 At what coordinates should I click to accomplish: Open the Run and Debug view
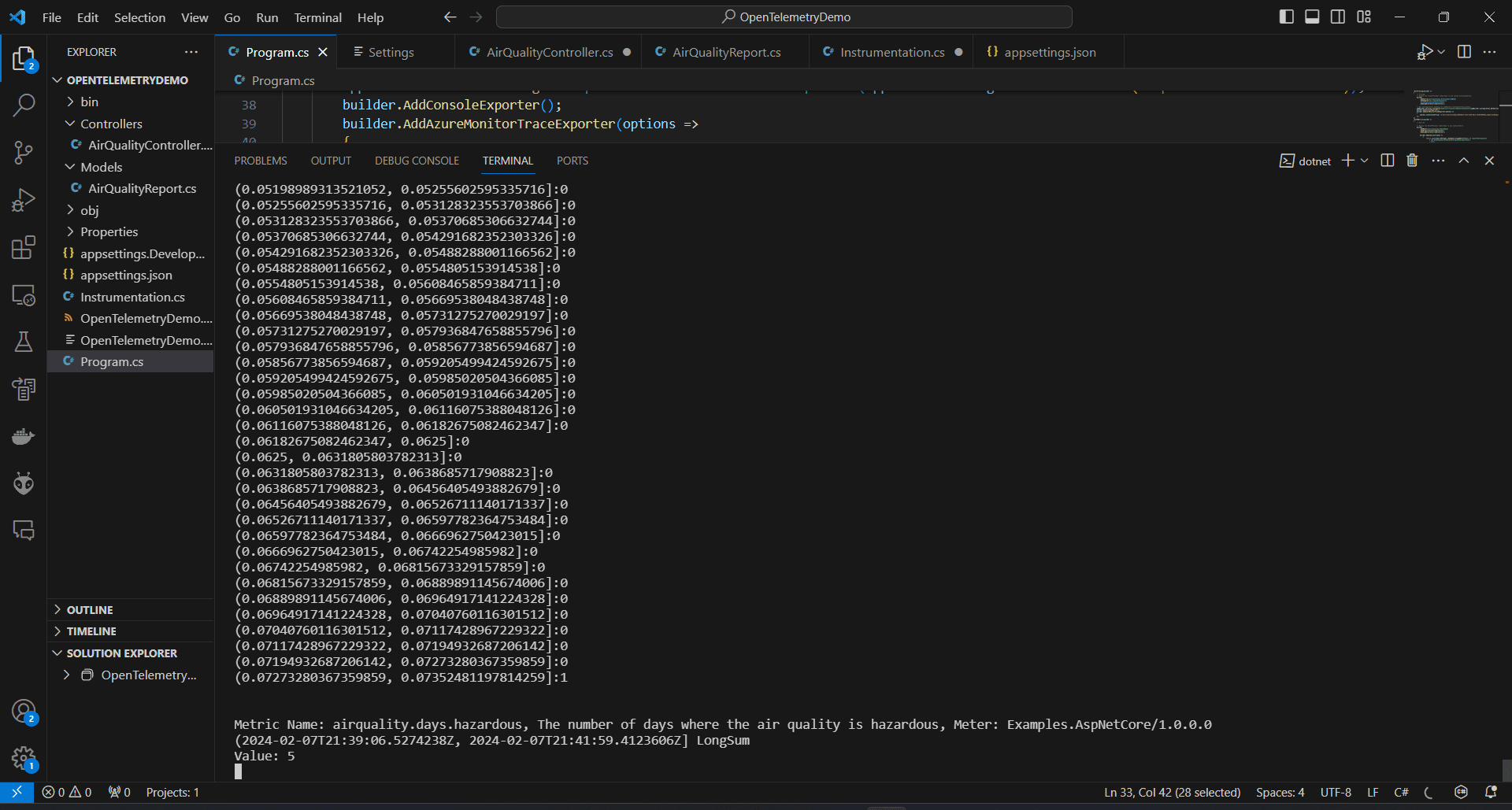[x=24, y=199]
